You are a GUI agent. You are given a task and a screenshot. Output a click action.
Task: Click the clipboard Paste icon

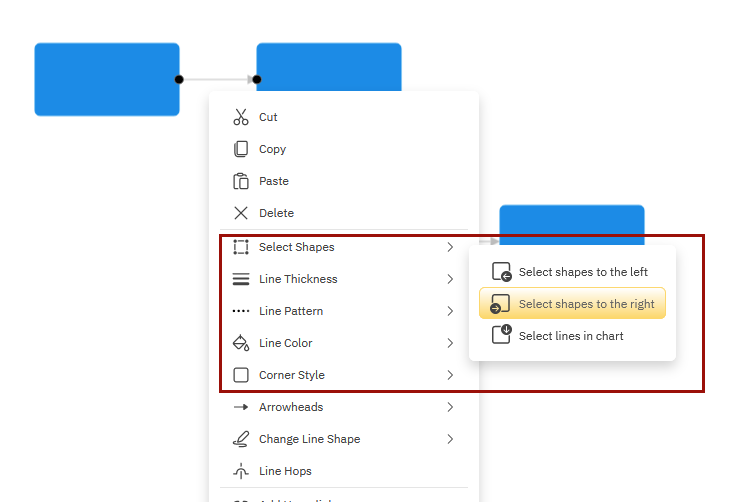pos(240,181)
